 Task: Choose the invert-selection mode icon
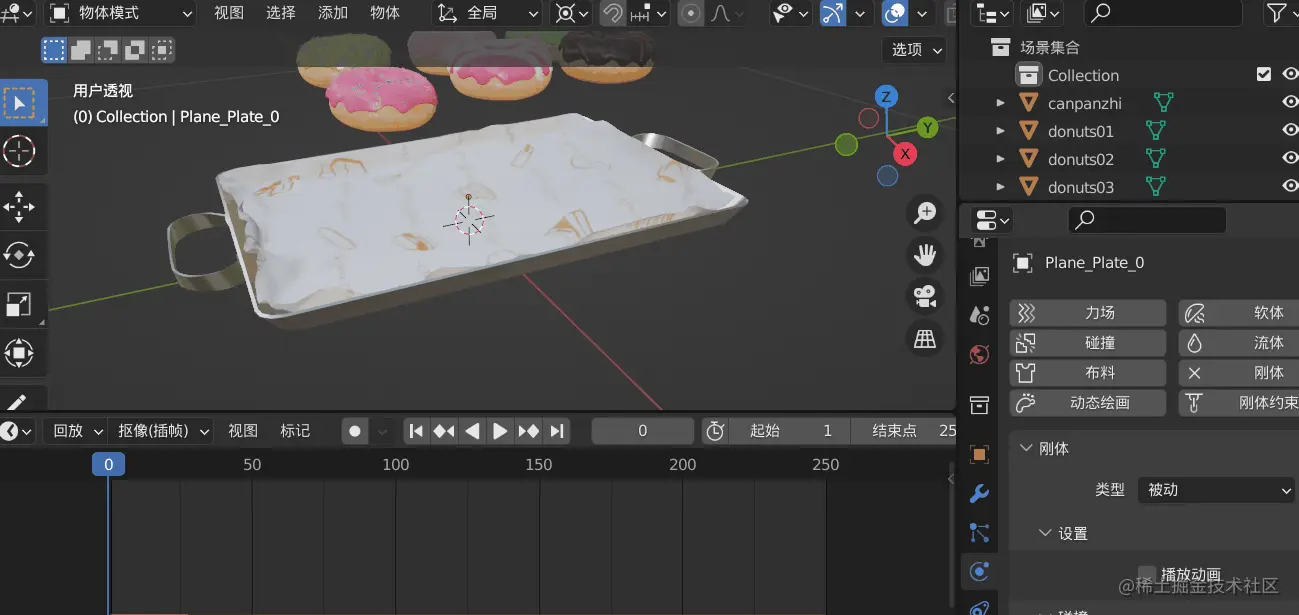(x=135, y=49)
